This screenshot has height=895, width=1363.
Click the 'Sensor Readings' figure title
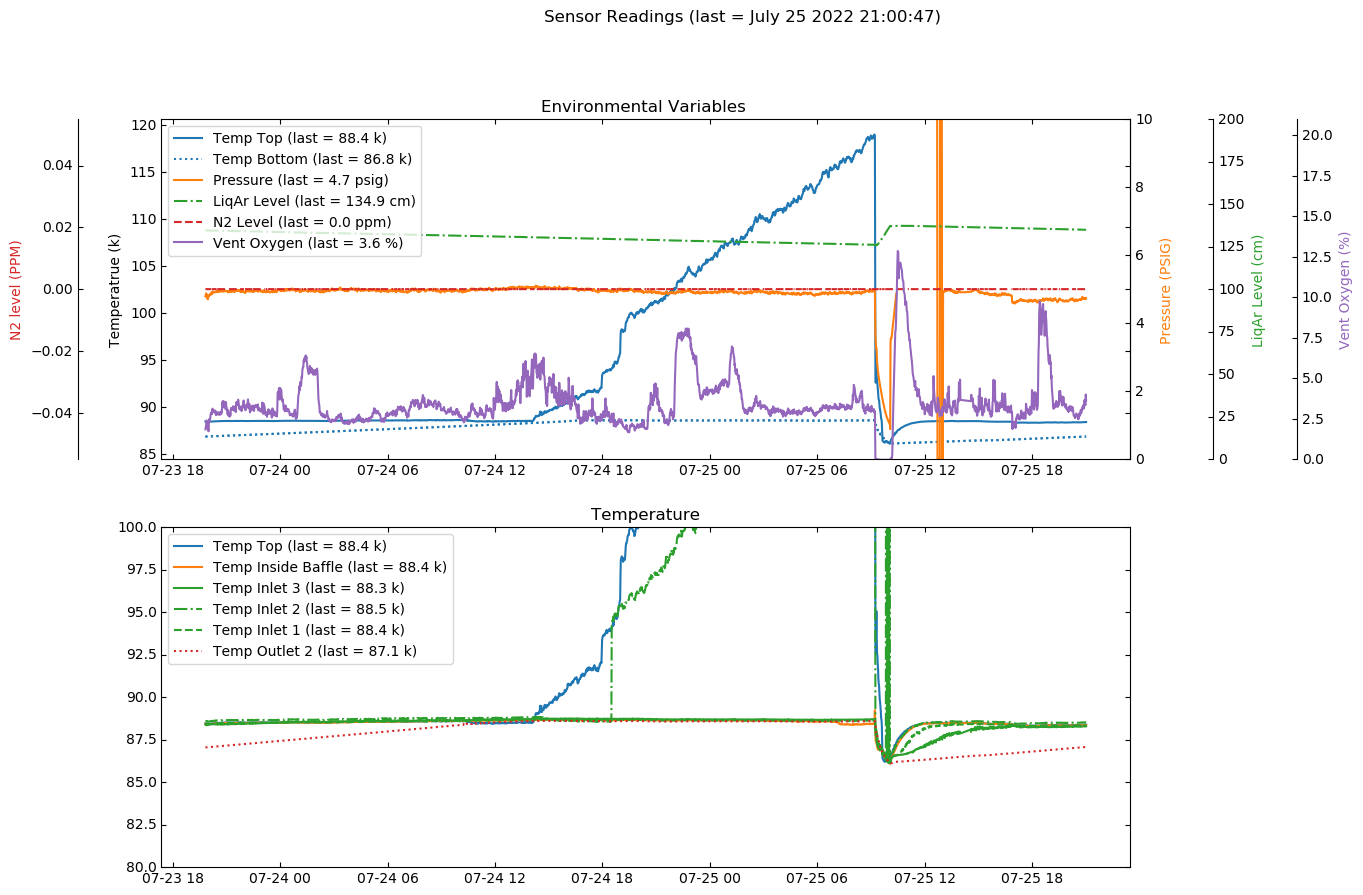[x=742, y=17]
